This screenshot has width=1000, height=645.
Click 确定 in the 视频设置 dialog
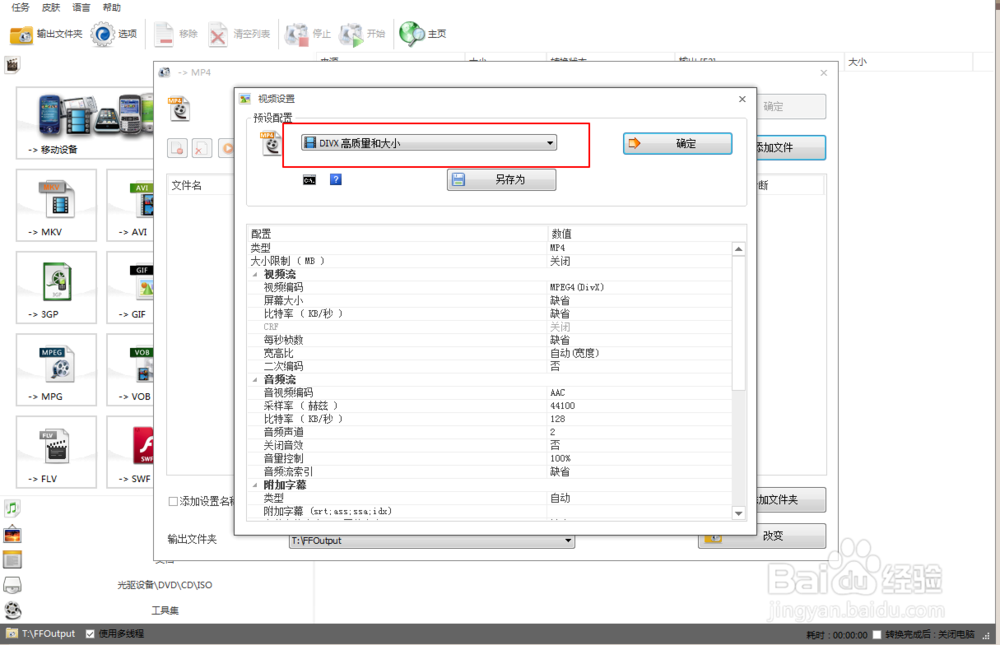pos(677,144)
